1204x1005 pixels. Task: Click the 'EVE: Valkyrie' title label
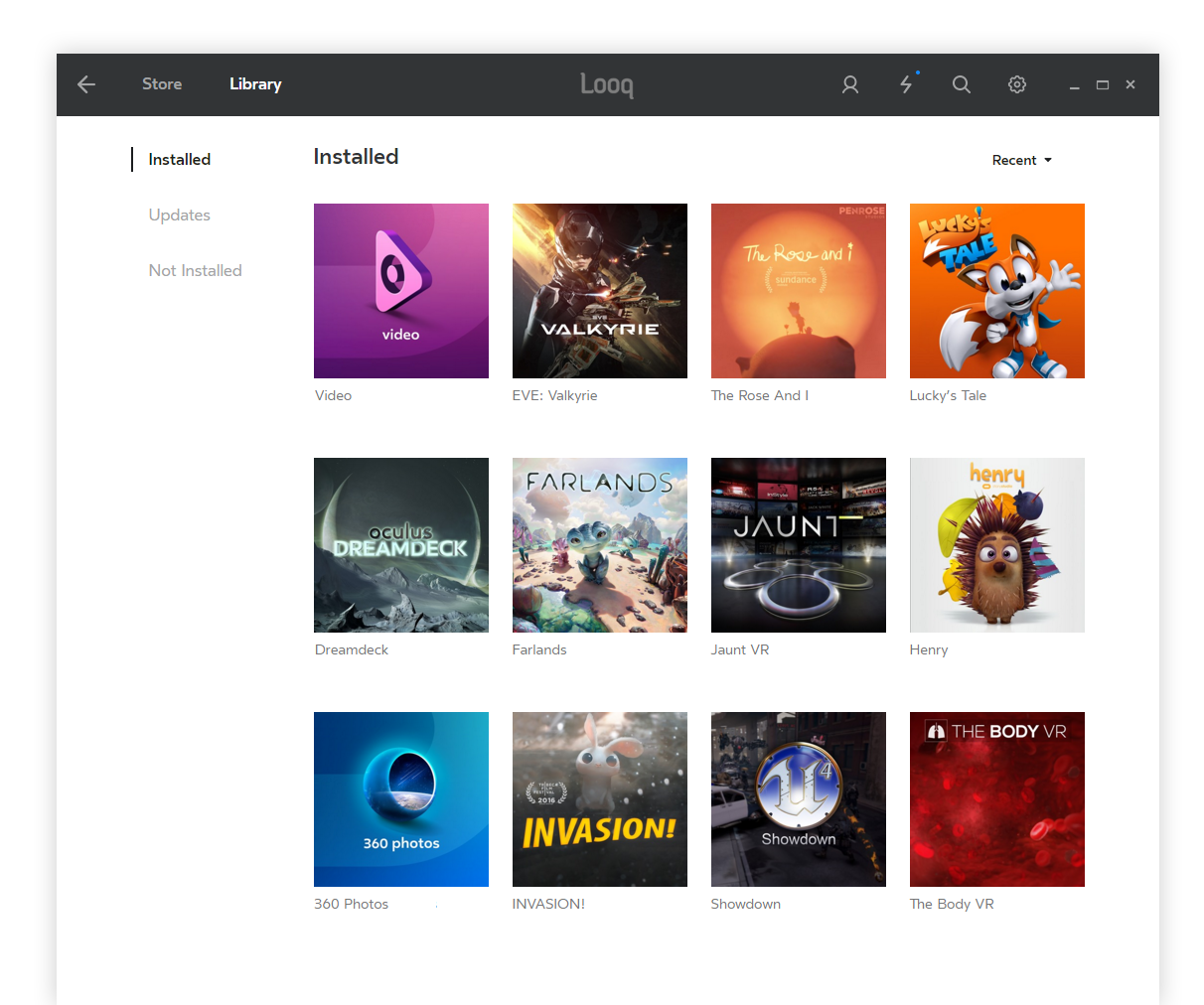pyautogui.click(x=555, y=395)
